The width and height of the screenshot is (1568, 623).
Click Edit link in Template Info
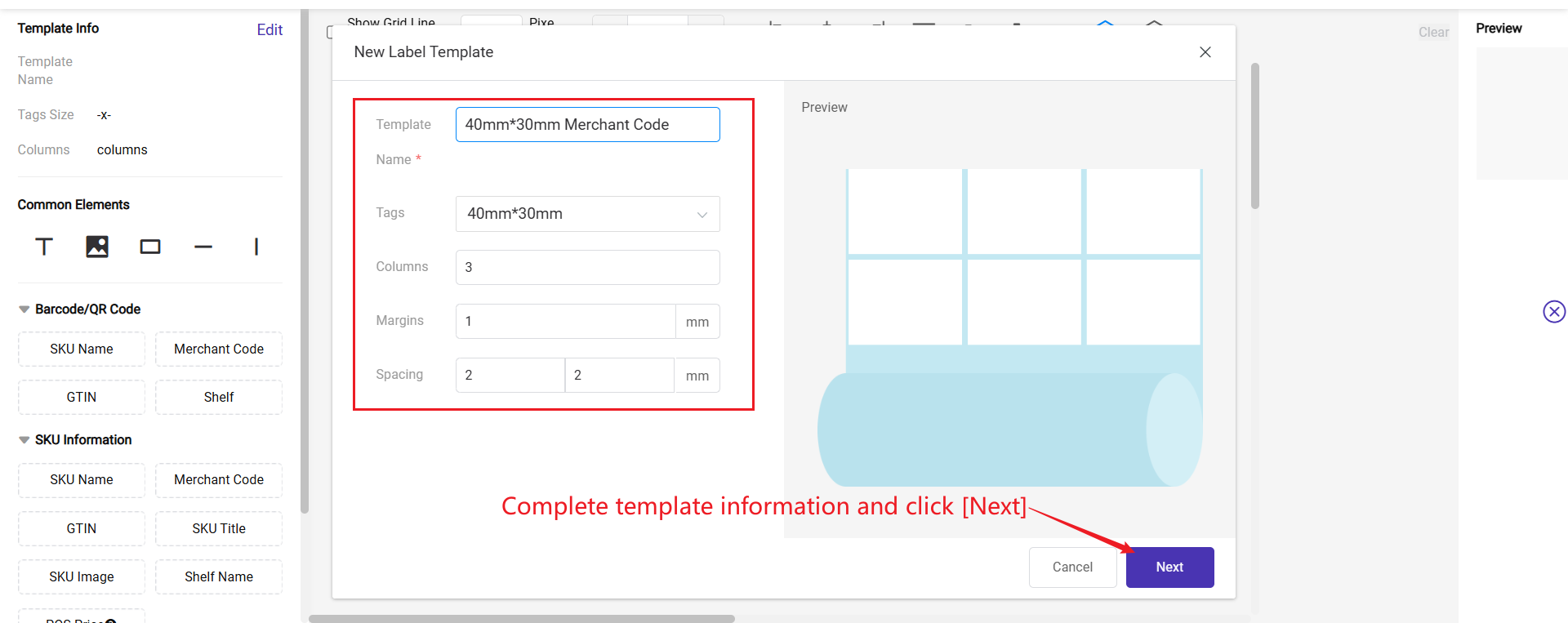[269, 30]
